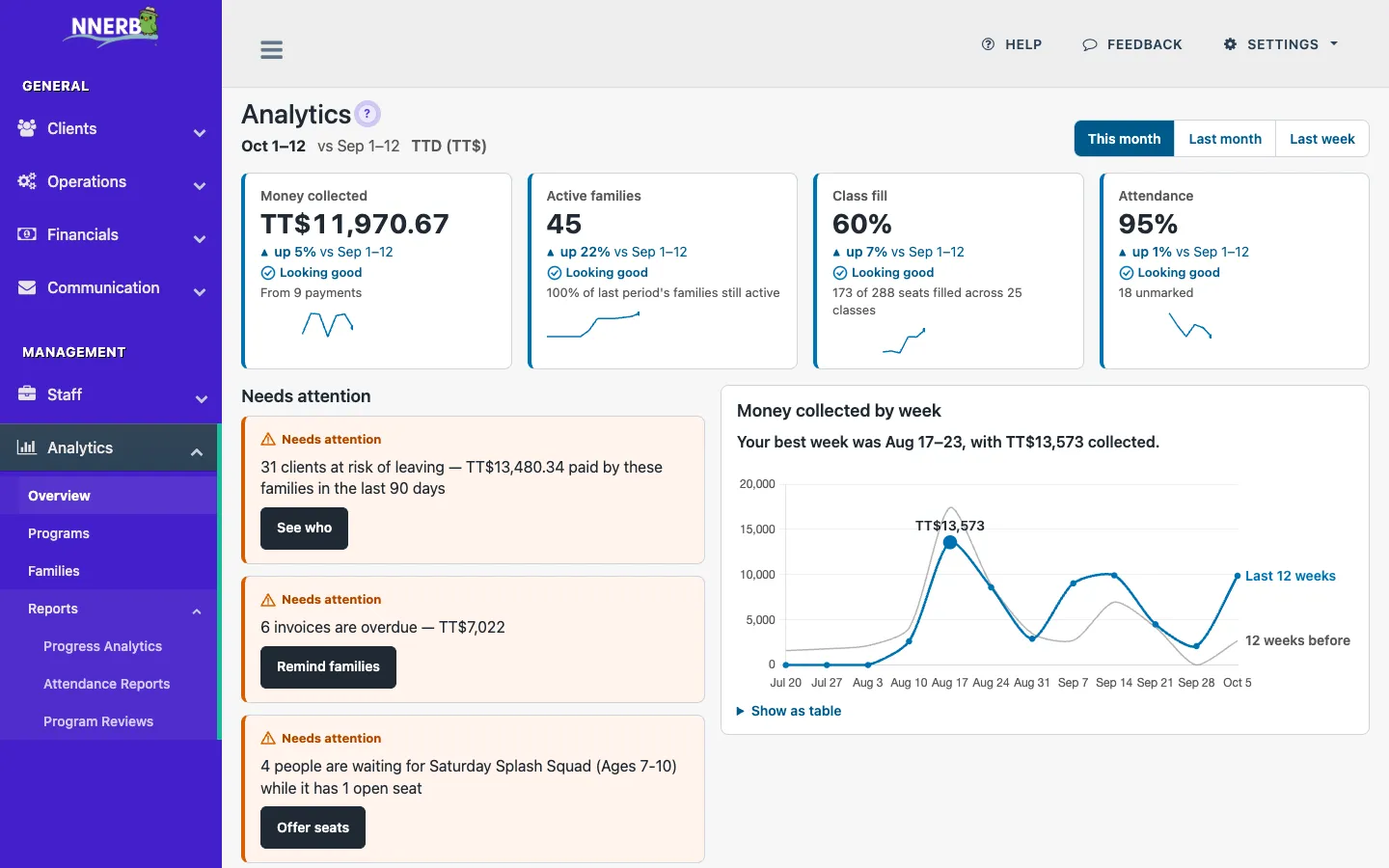
Task: Click the Remind families button
Action: pyautogui.click(x=328, y=667)
